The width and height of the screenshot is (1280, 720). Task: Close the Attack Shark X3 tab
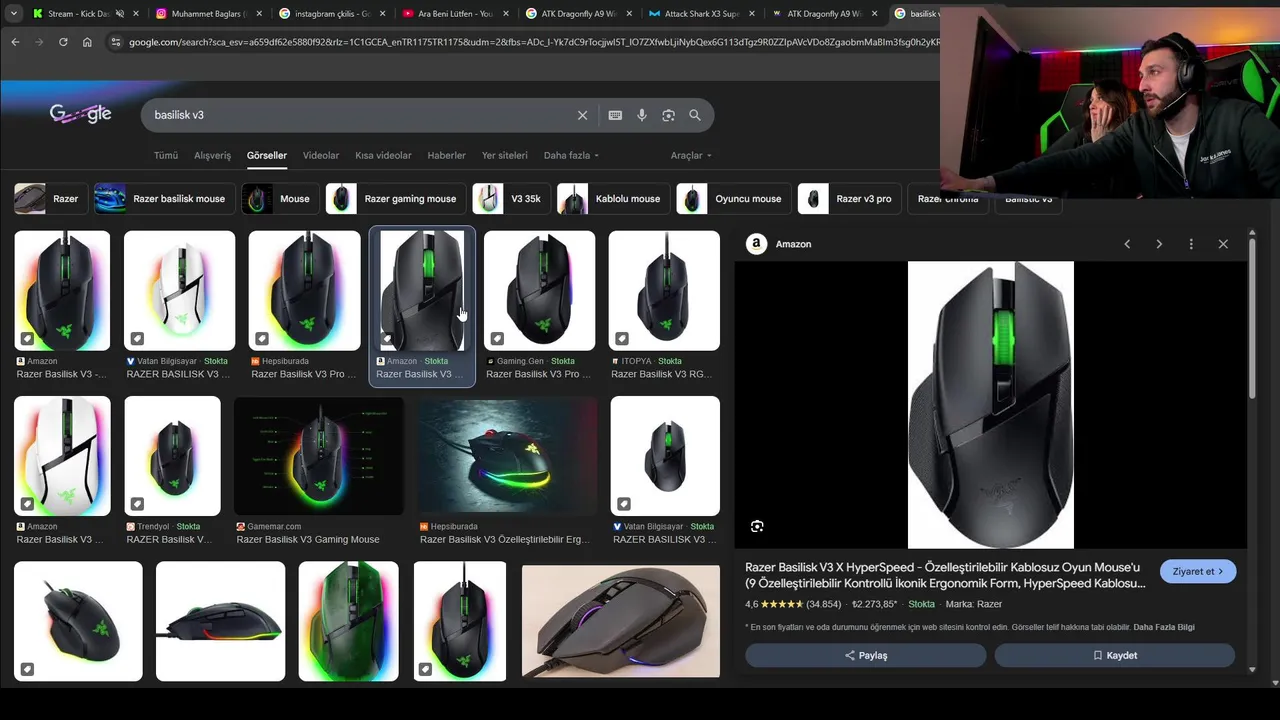tap(750, 14)
